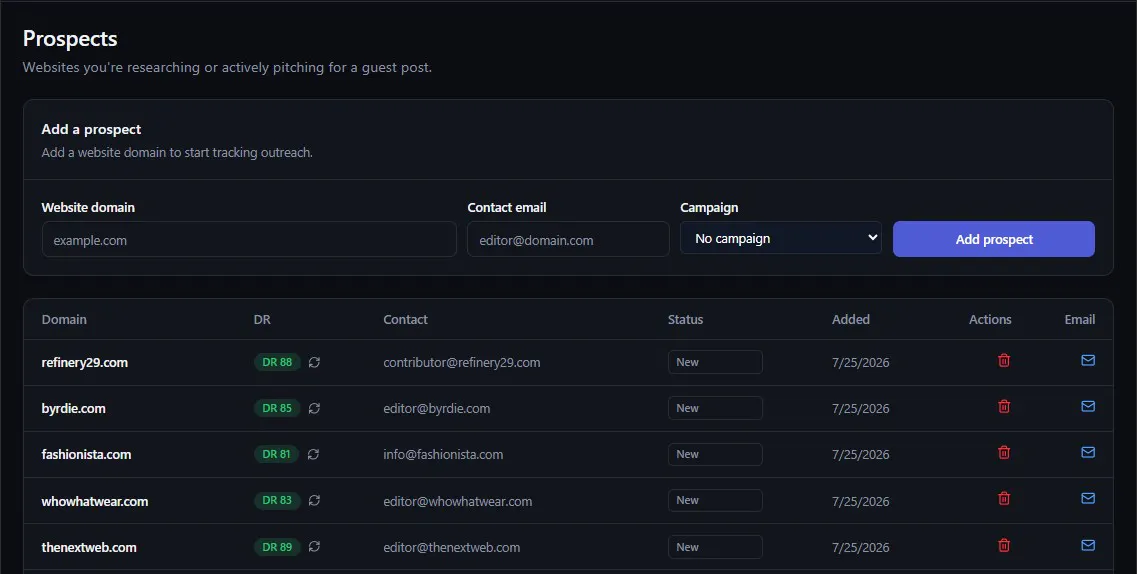1137x574 pixels.
Task: Click editor@whowhatwear.com contact email
Action: 458,502
